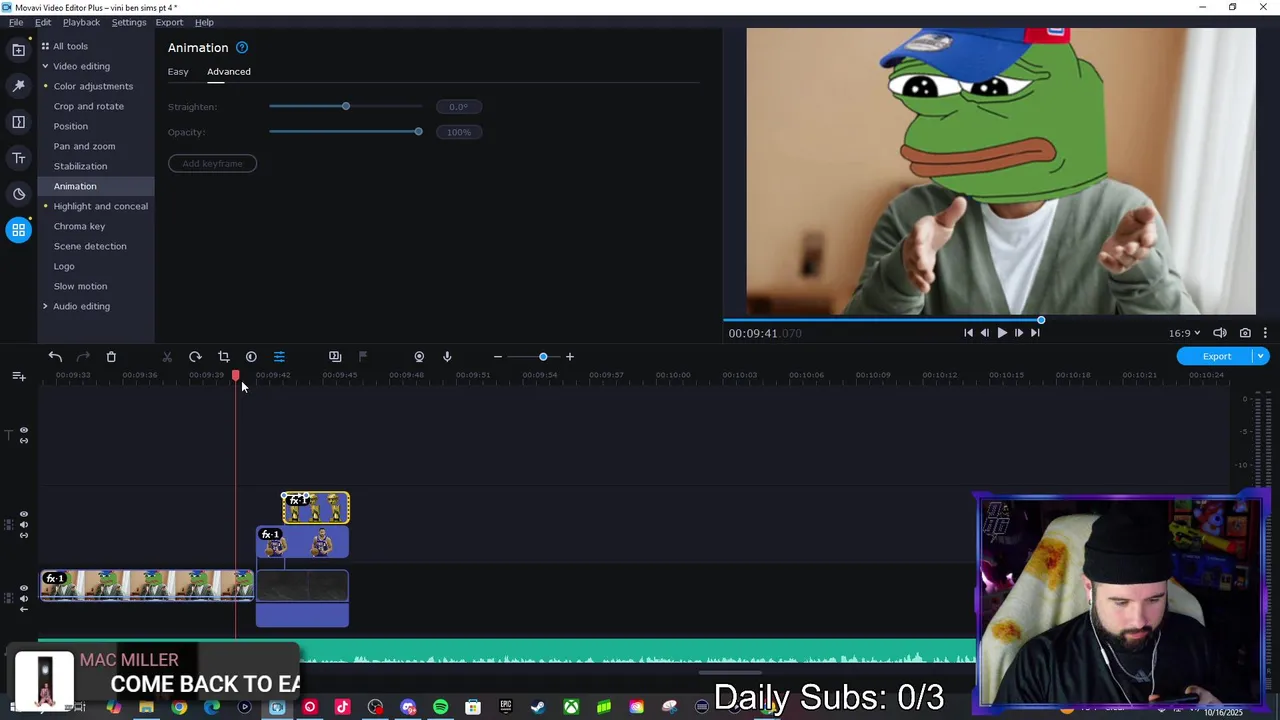1280x720 pixels.
Task: Open player more options three-dot menu
Action: point(1265,333)
